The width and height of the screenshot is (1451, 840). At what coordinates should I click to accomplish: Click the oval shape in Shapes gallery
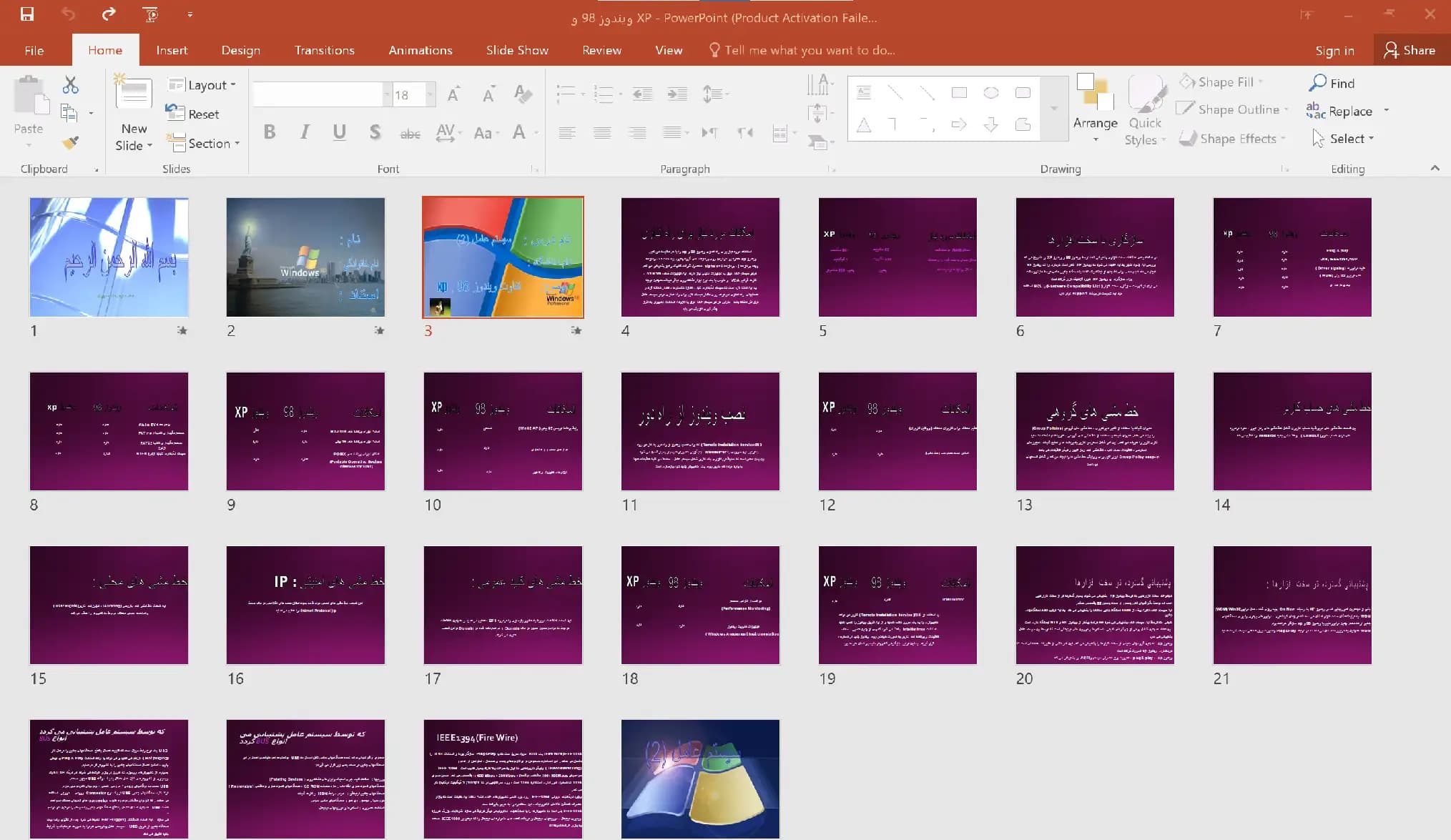(990, 92)
